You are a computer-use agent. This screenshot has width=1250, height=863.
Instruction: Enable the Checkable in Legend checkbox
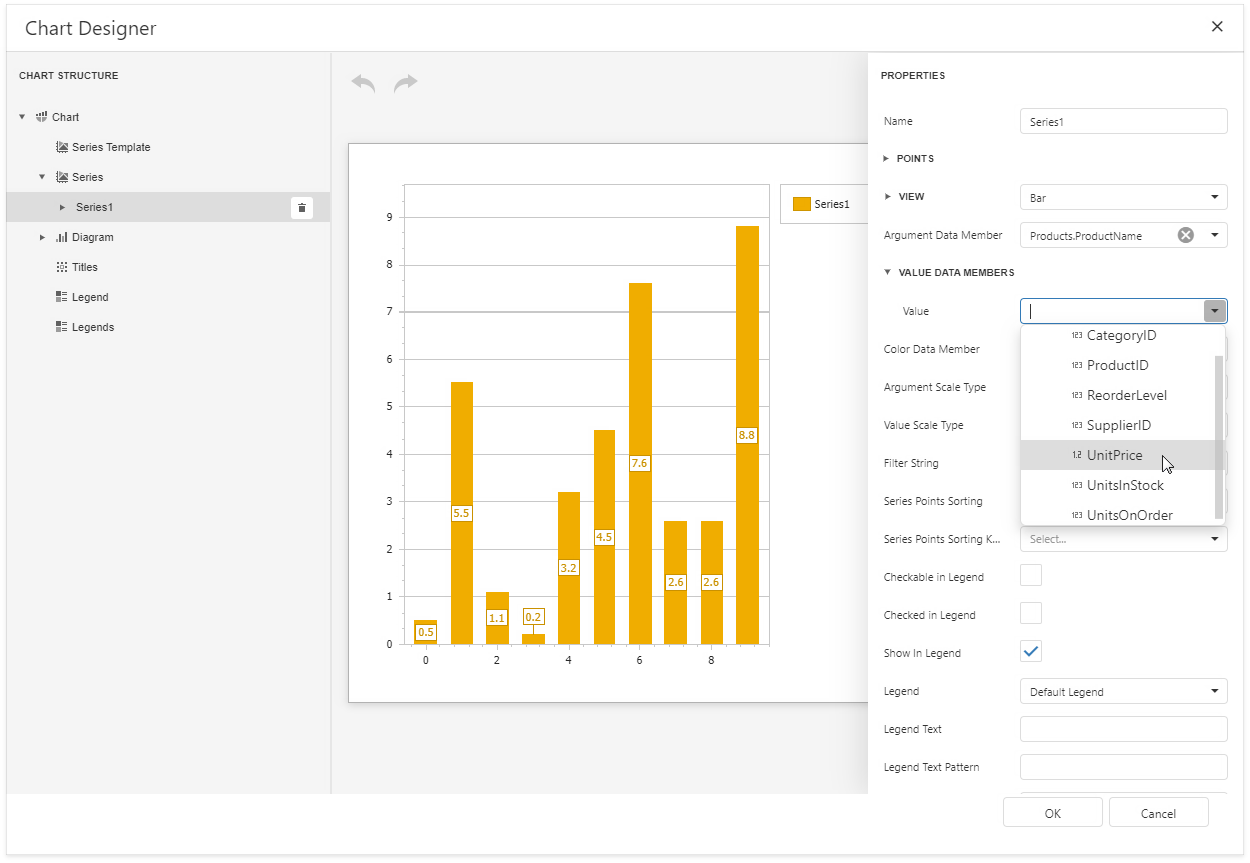point(1030,575)
